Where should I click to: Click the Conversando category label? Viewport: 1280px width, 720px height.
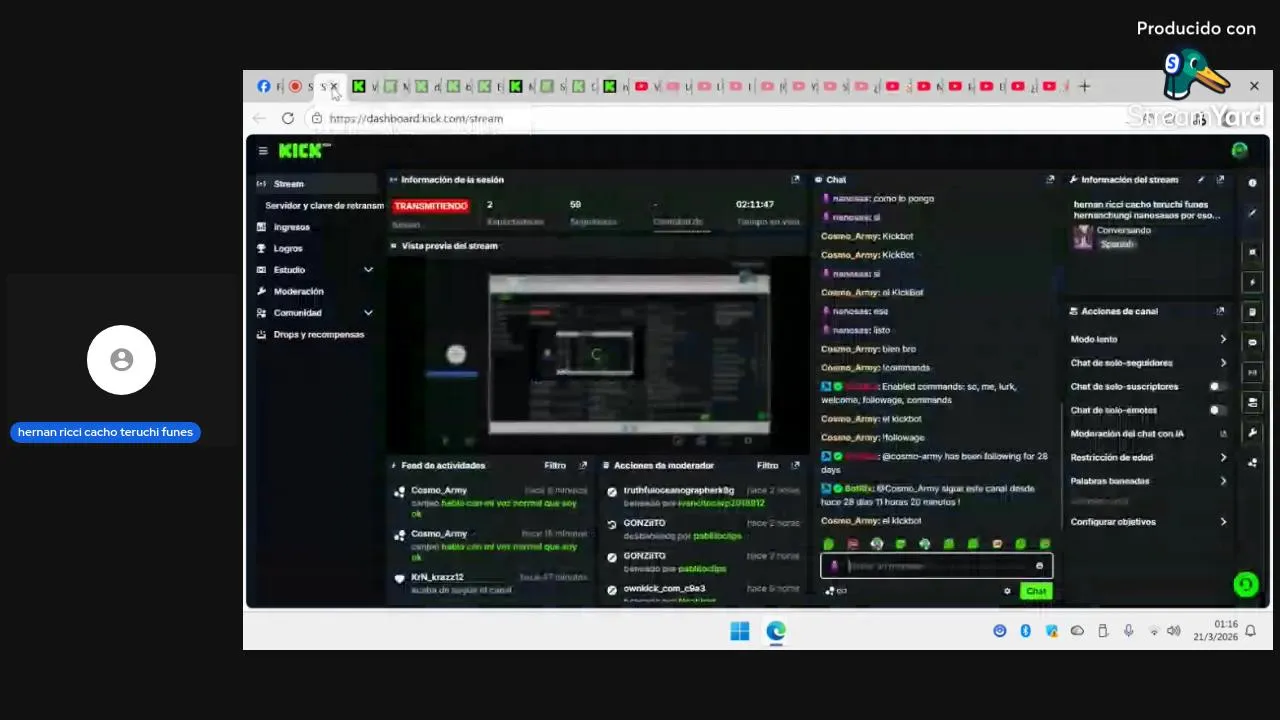[1124, 230]
